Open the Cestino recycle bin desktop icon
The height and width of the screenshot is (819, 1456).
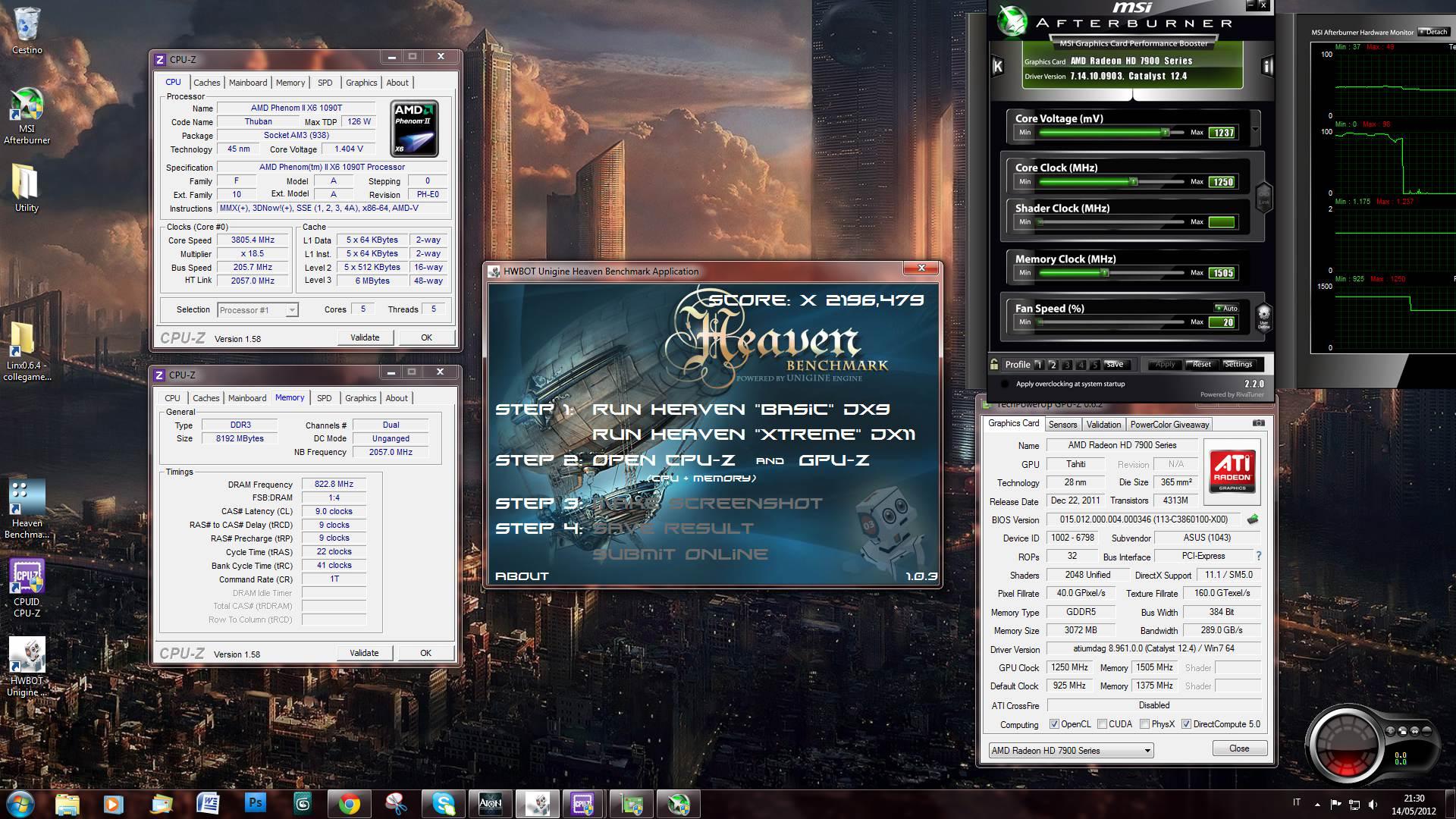(27, 30)
